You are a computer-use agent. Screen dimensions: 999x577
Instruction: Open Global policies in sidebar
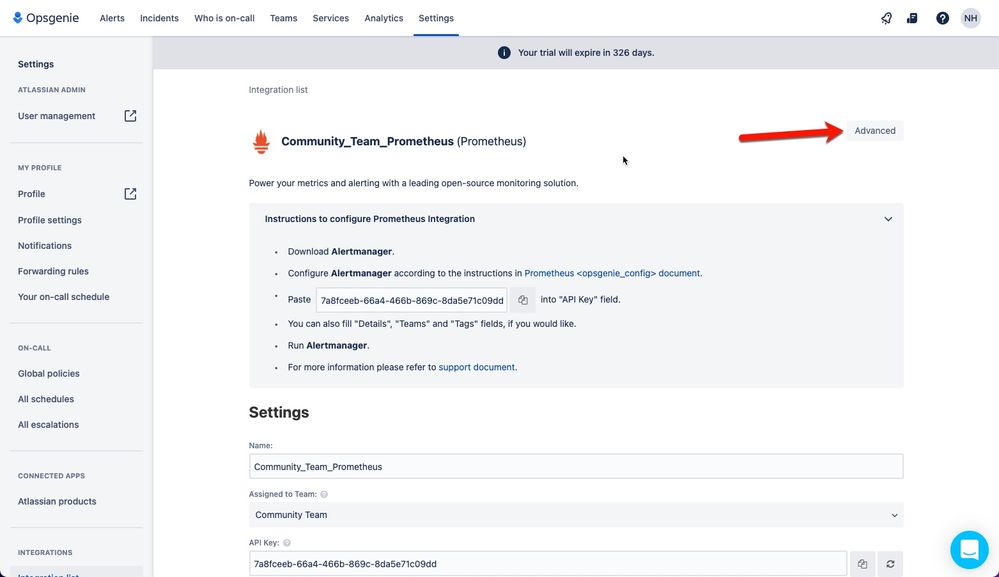click(x=48, y=373)
